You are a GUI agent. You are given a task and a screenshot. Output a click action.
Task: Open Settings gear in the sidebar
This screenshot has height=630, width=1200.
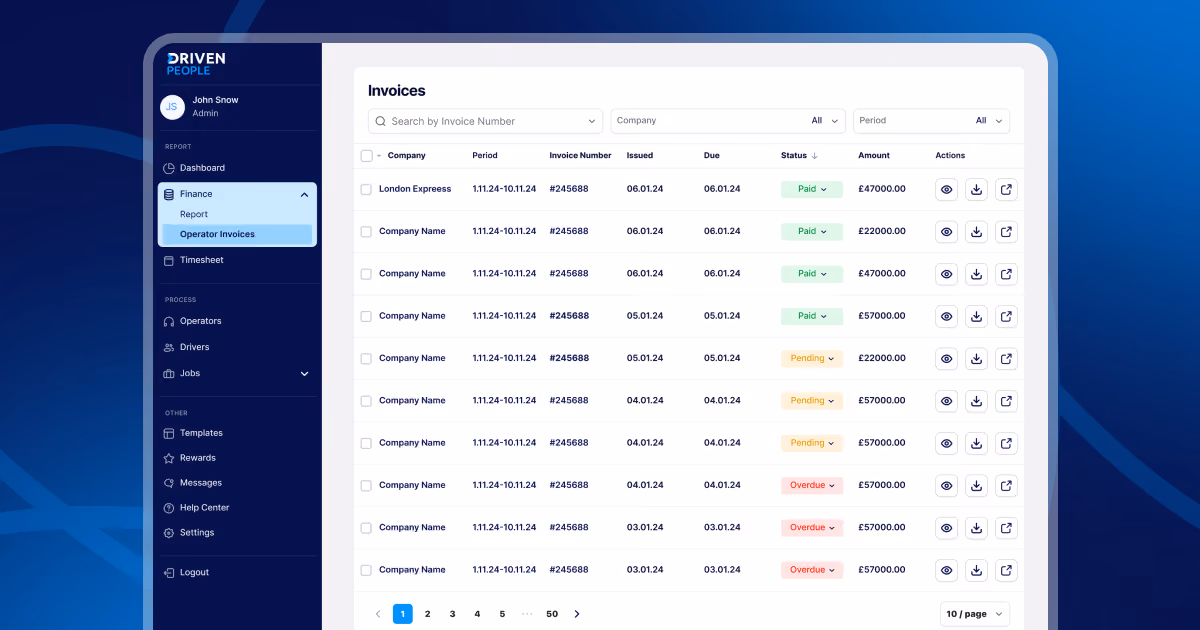169,533
